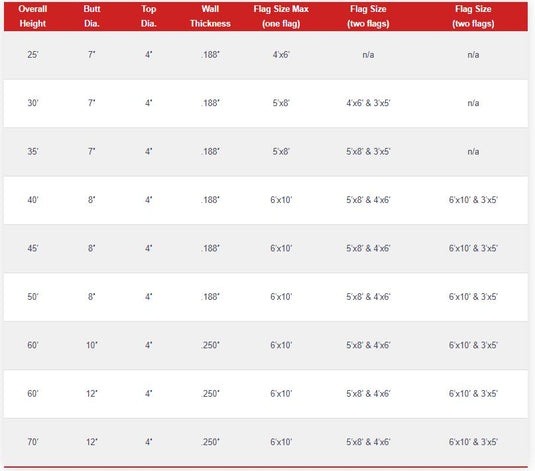Click 6'x10' & 3'x5' in the 45' row
The height and width of the screenshot is (471, 535).
point(473,248)
